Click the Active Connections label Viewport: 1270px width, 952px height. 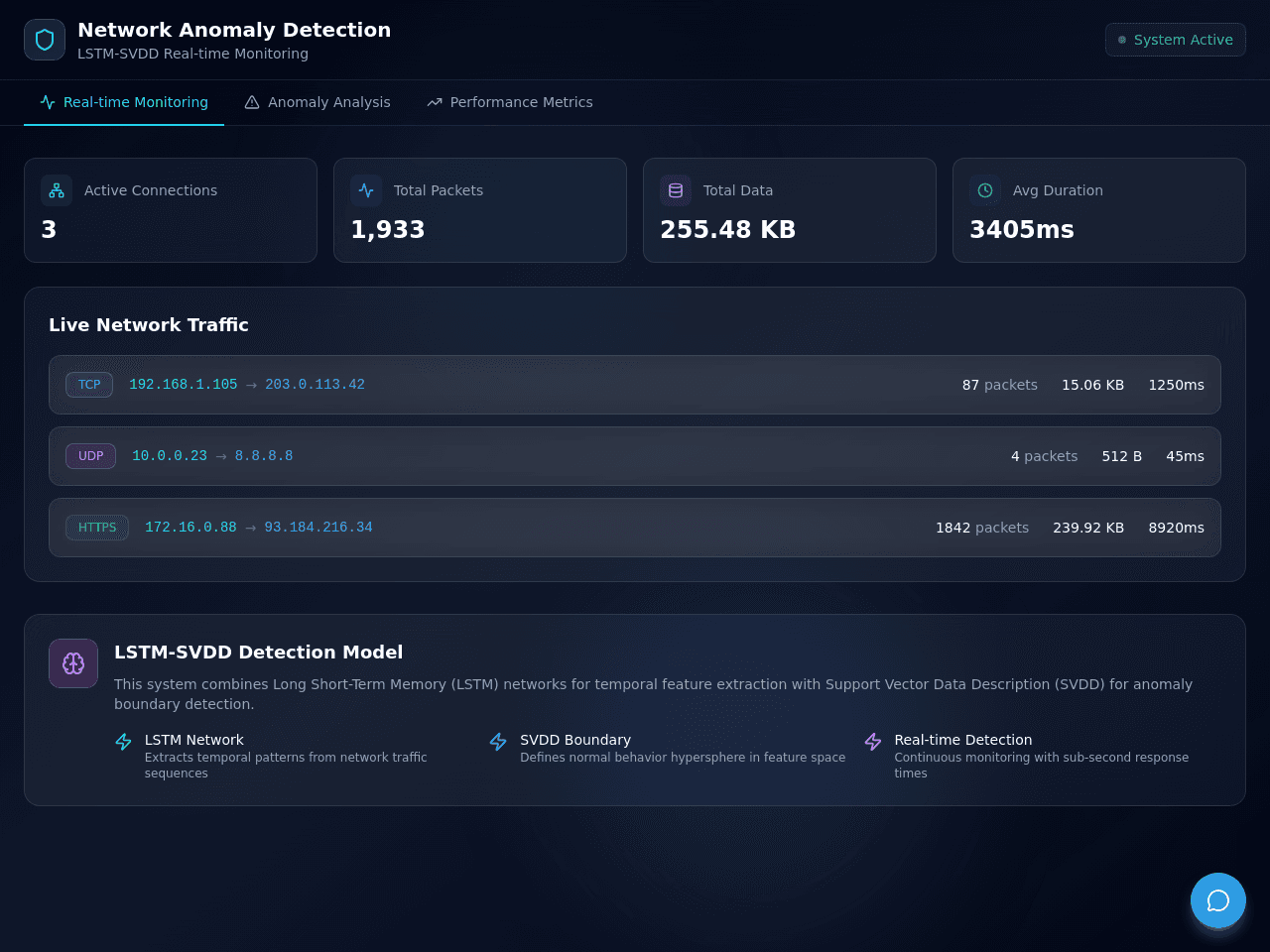pyautogui.click(x=151, y=190)
